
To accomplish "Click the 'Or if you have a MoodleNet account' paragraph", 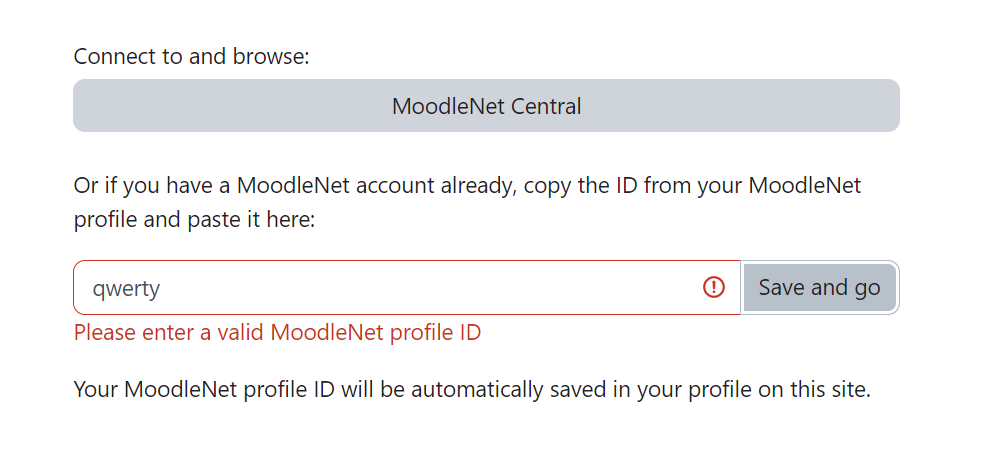I will pos(467,203).
